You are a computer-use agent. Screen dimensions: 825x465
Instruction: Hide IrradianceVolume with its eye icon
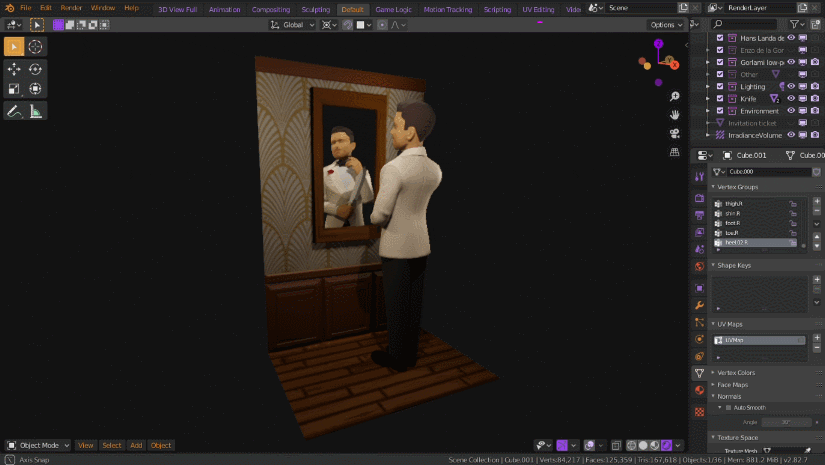(791, 135)
